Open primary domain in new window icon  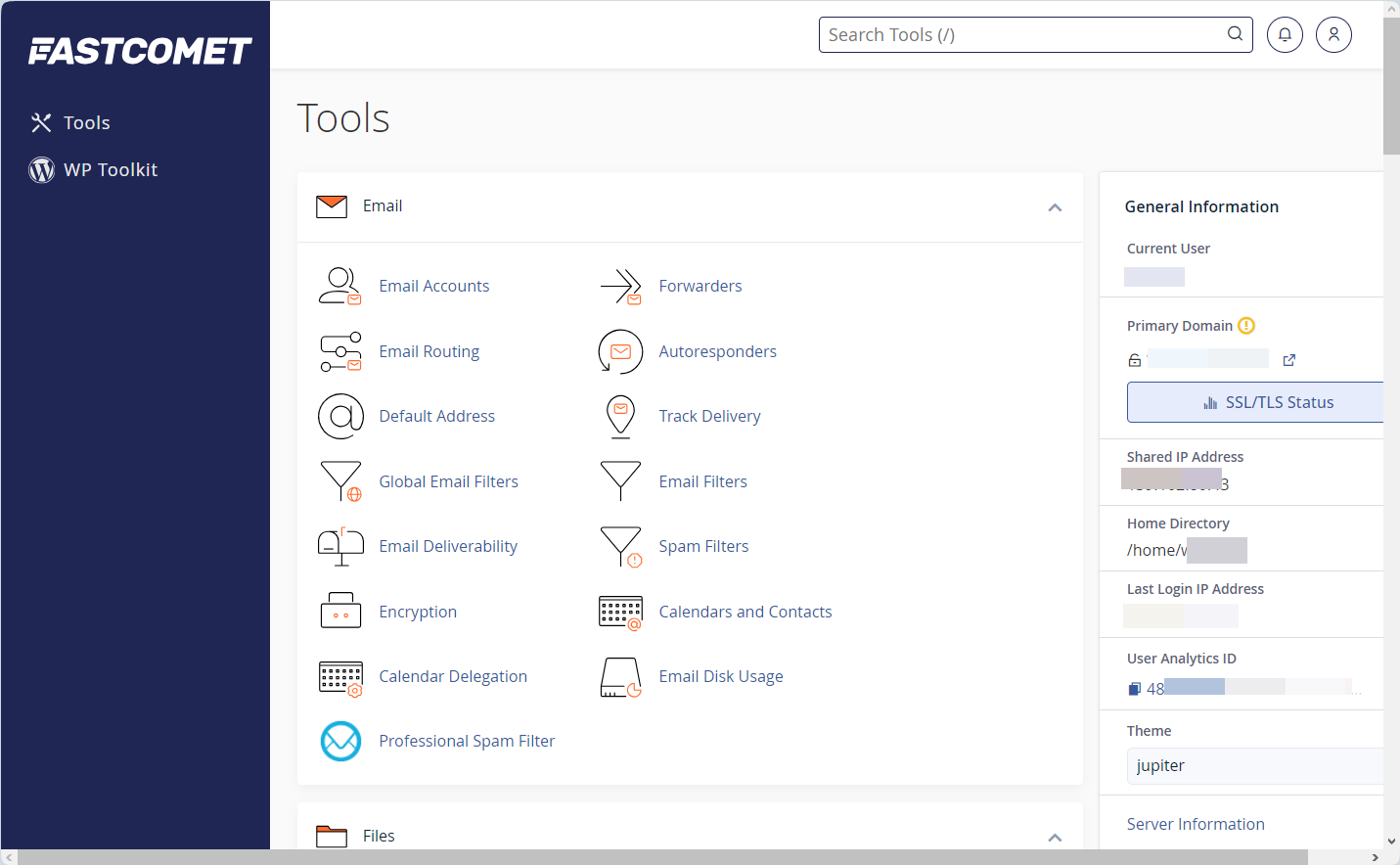point(1289,360)
